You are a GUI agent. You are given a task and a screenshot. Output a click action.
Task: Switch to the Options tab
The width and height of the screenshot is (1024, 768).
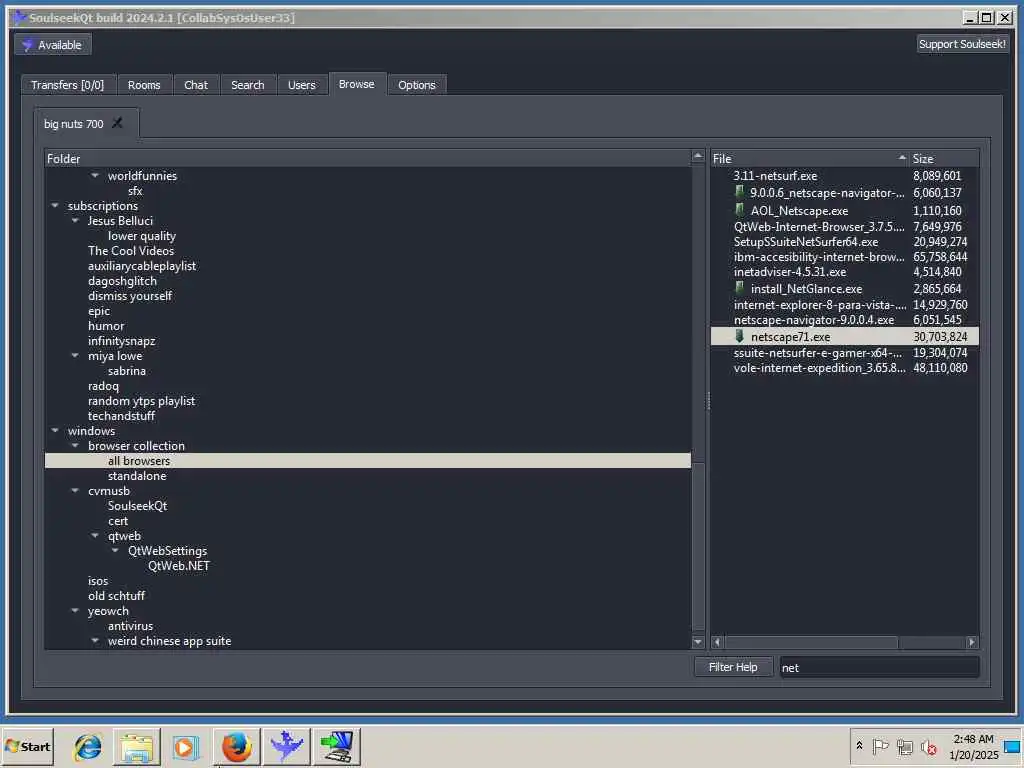[x=417, y=85]
